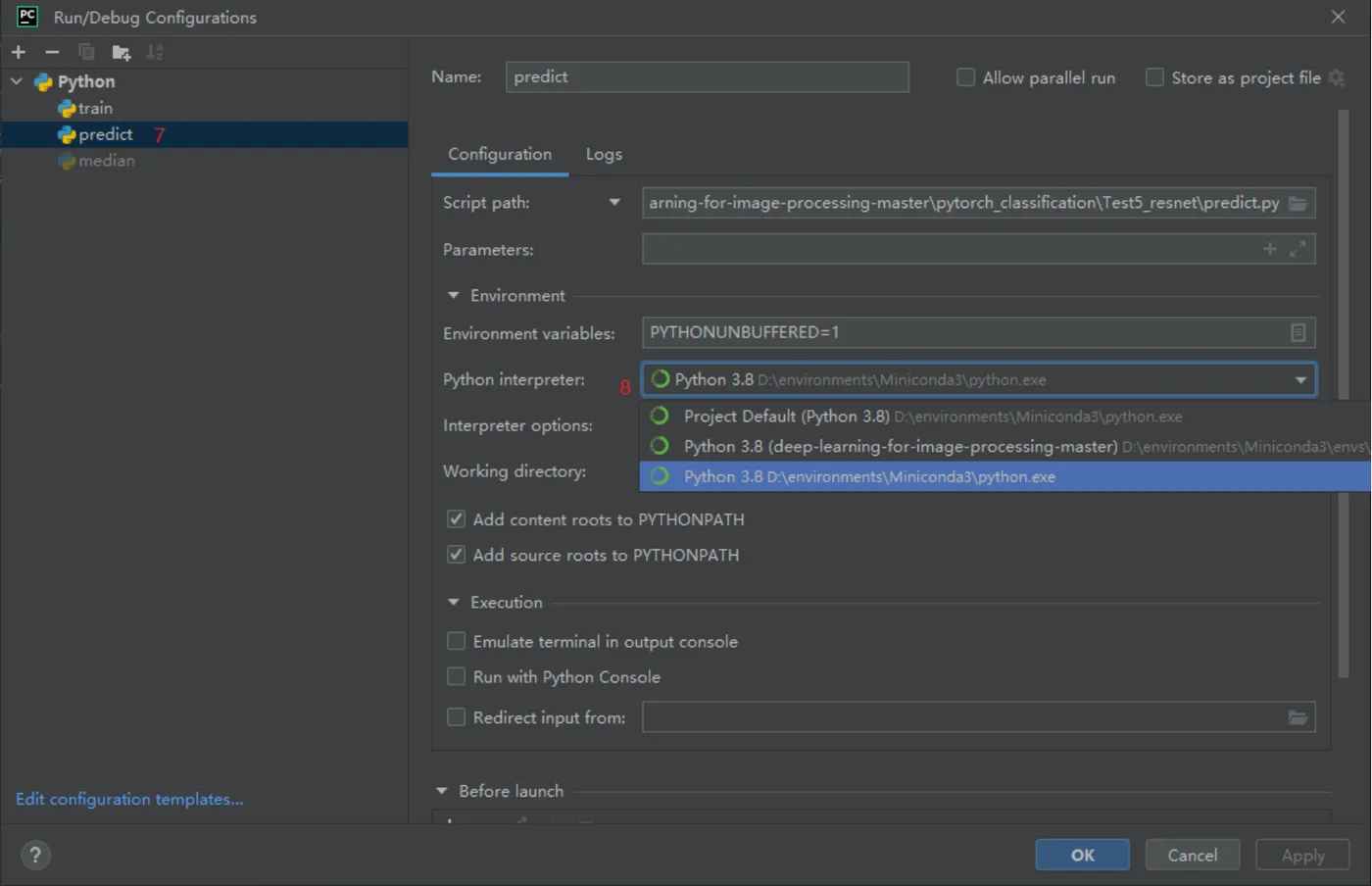Add a new configuration with the plus icon

pos(19,52)
